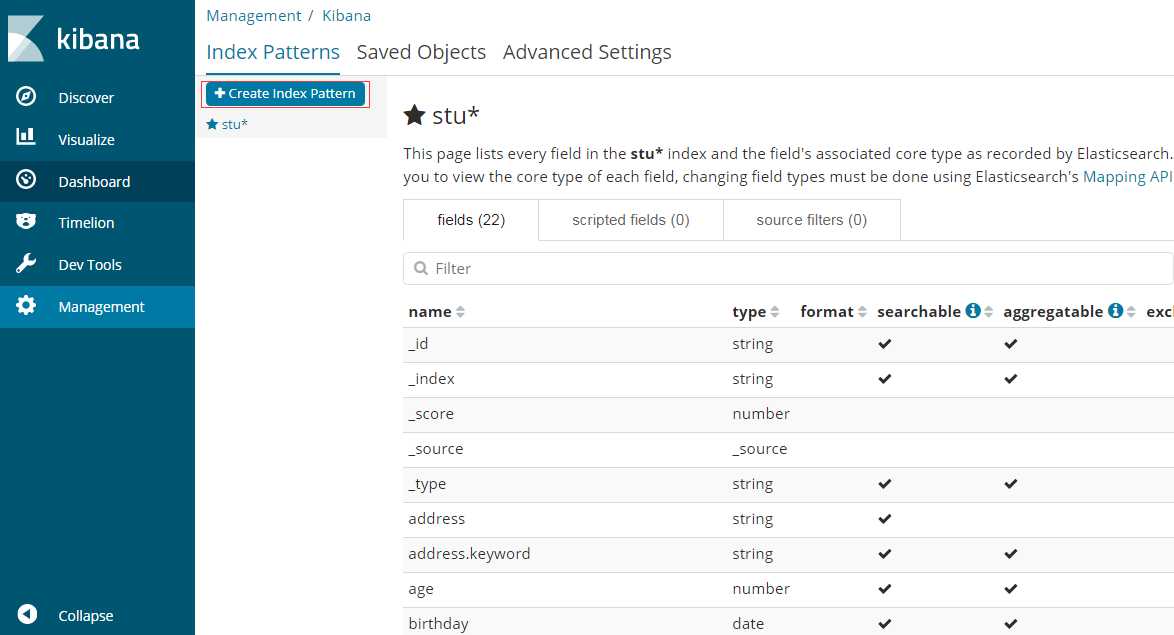Open Dev Tools wrench icon
The image size is (1174, 635).
click(x=26, y=264)
